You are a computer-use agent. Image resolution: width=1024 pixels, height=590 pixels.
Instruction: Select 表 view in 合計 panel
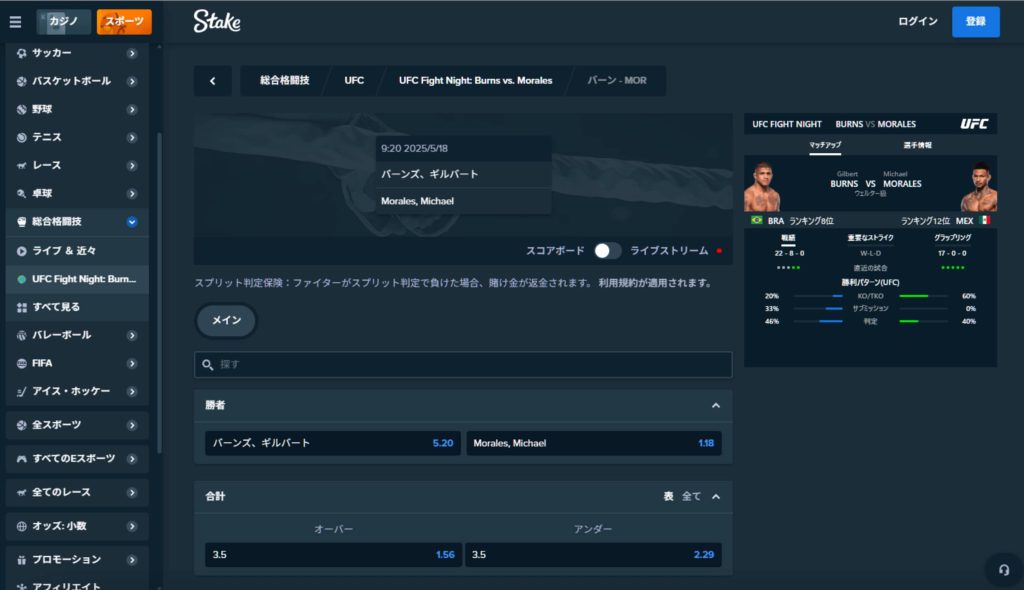coord(669,497)
